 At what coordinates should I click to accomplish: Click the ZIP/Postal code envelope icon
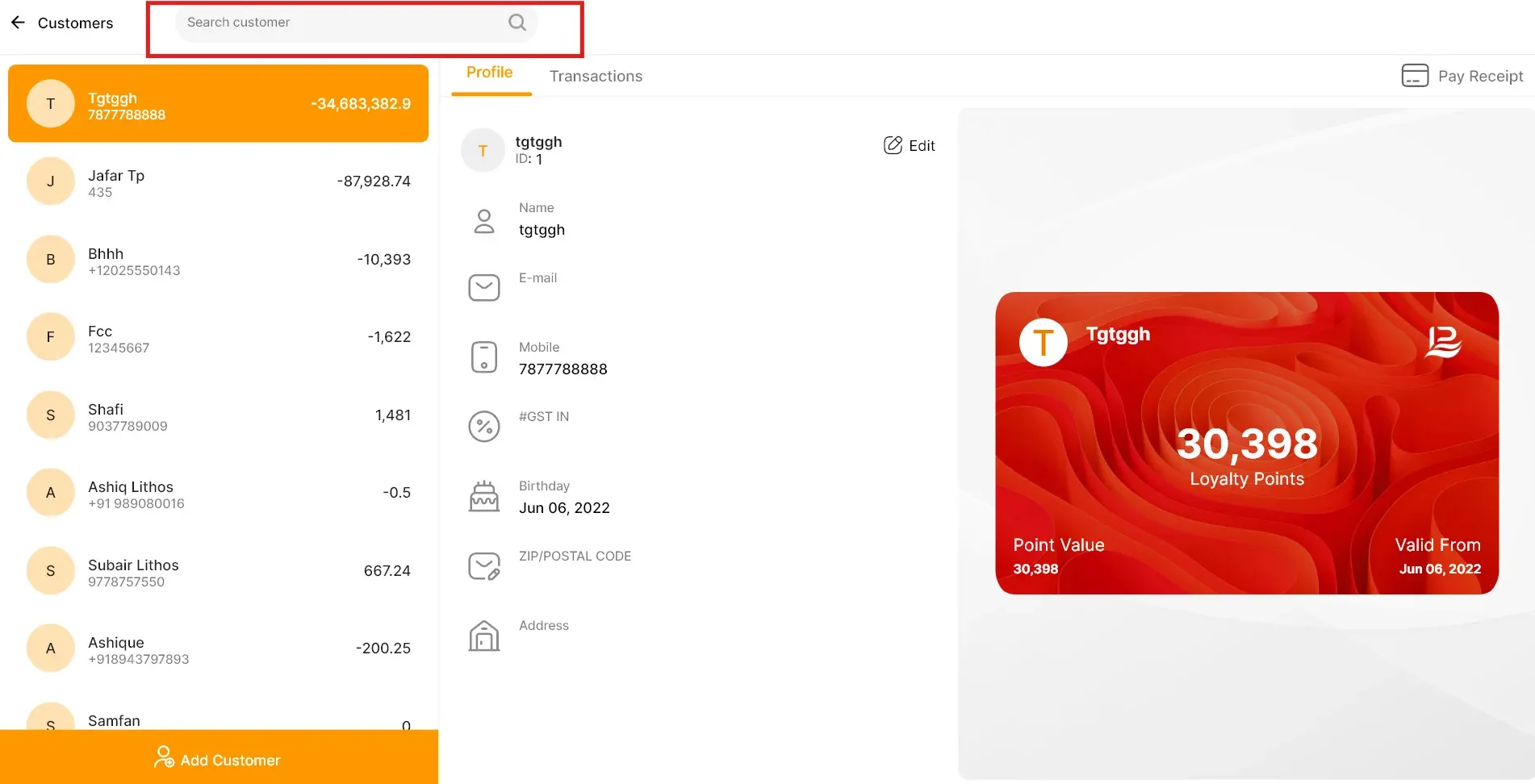(x=484, y=566)
